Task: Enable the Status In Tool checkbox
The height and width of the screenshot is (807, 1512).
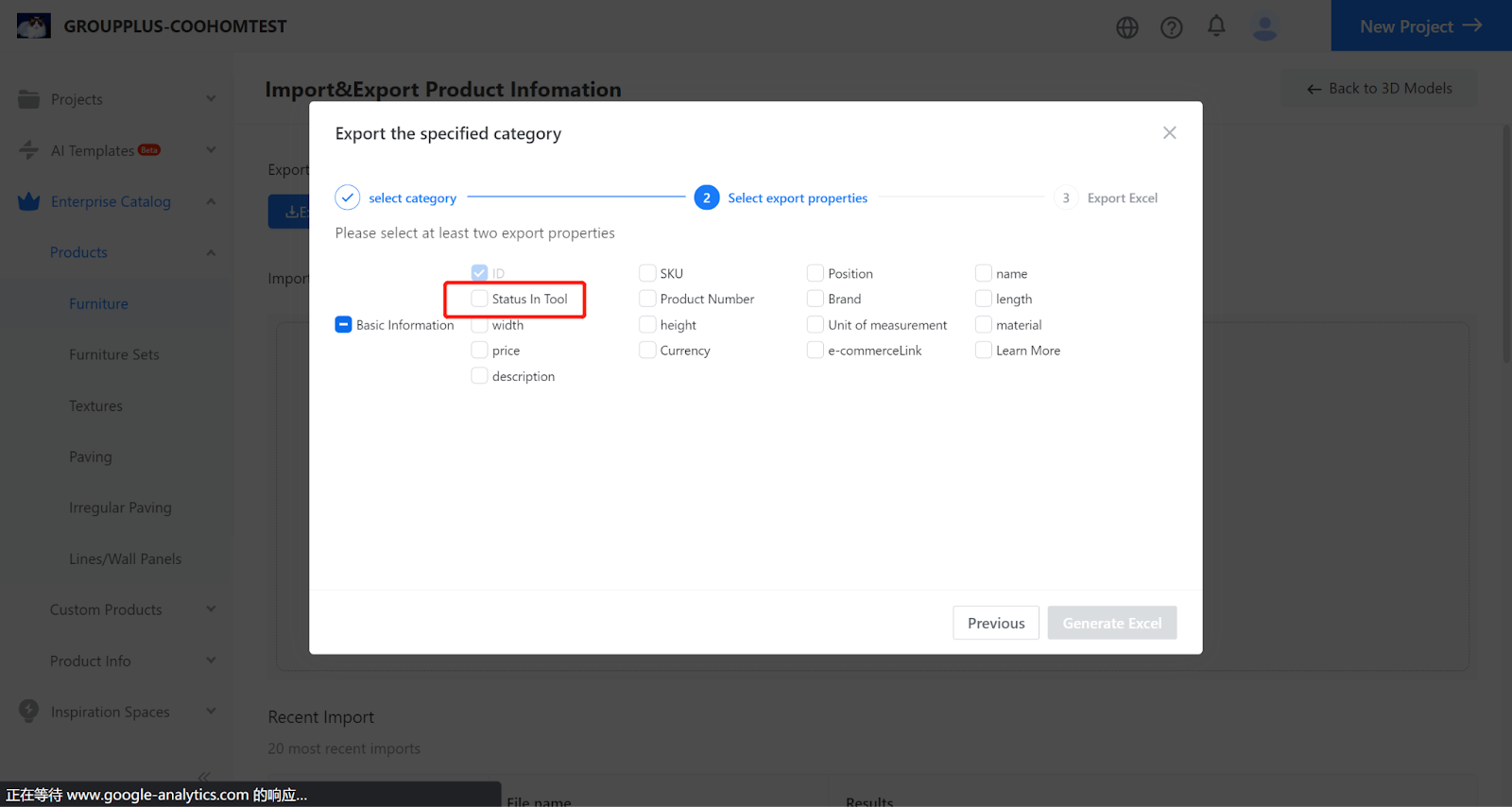Action: coord(480,299)
